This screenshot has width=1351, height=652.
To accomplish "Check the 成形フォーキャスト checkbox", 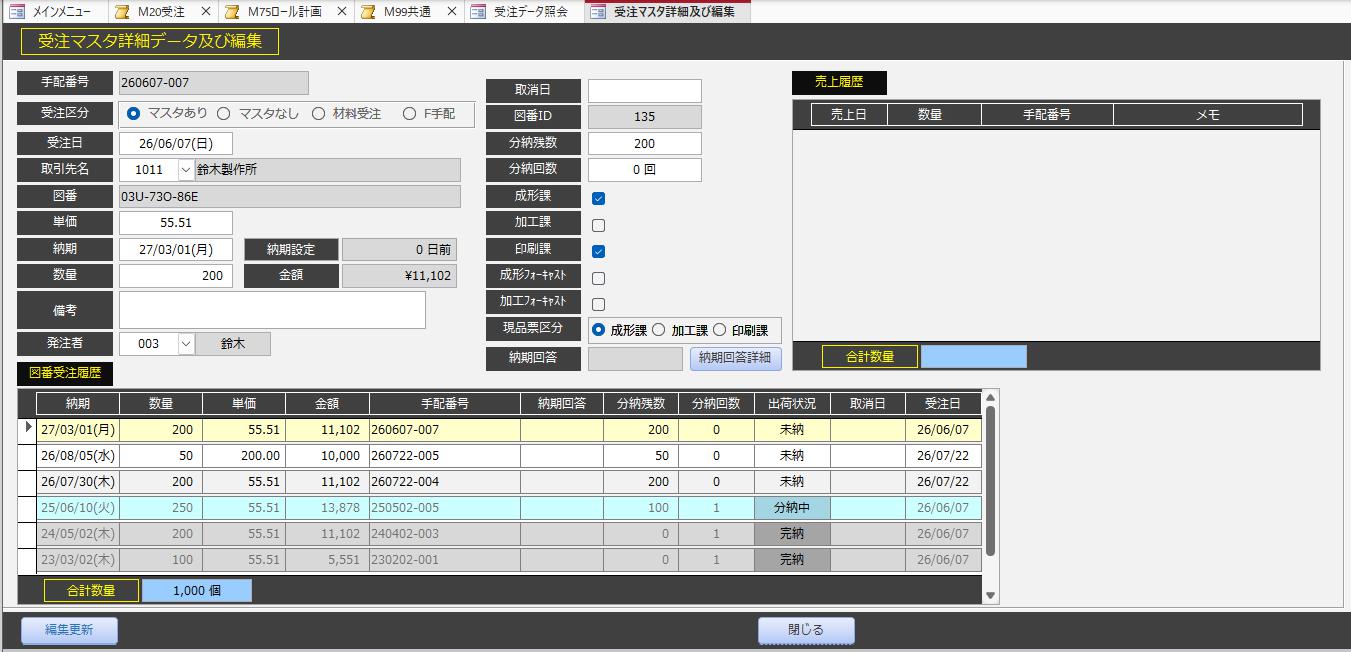I will click(x=599, y=278).
